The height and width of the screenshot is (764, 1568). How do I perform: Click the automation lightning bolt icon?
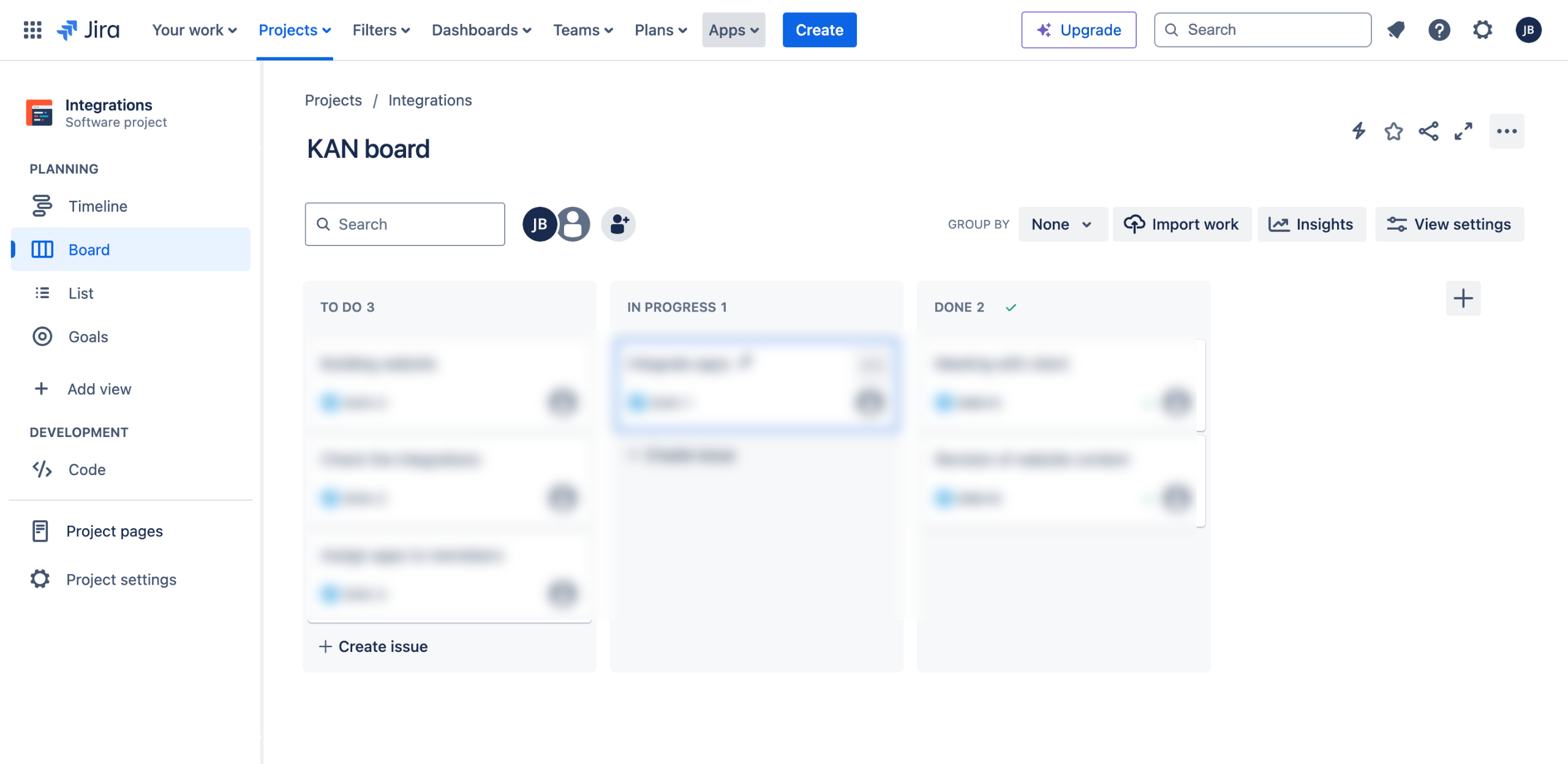point(1359,131)
